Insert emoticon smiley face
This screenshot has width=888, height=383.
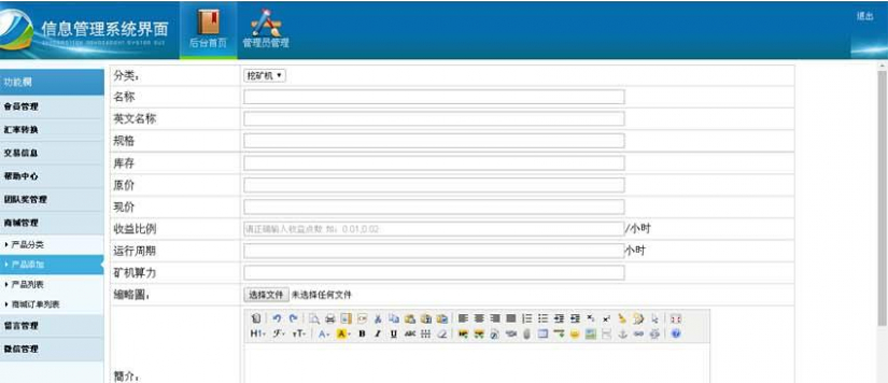coord(575,334)
